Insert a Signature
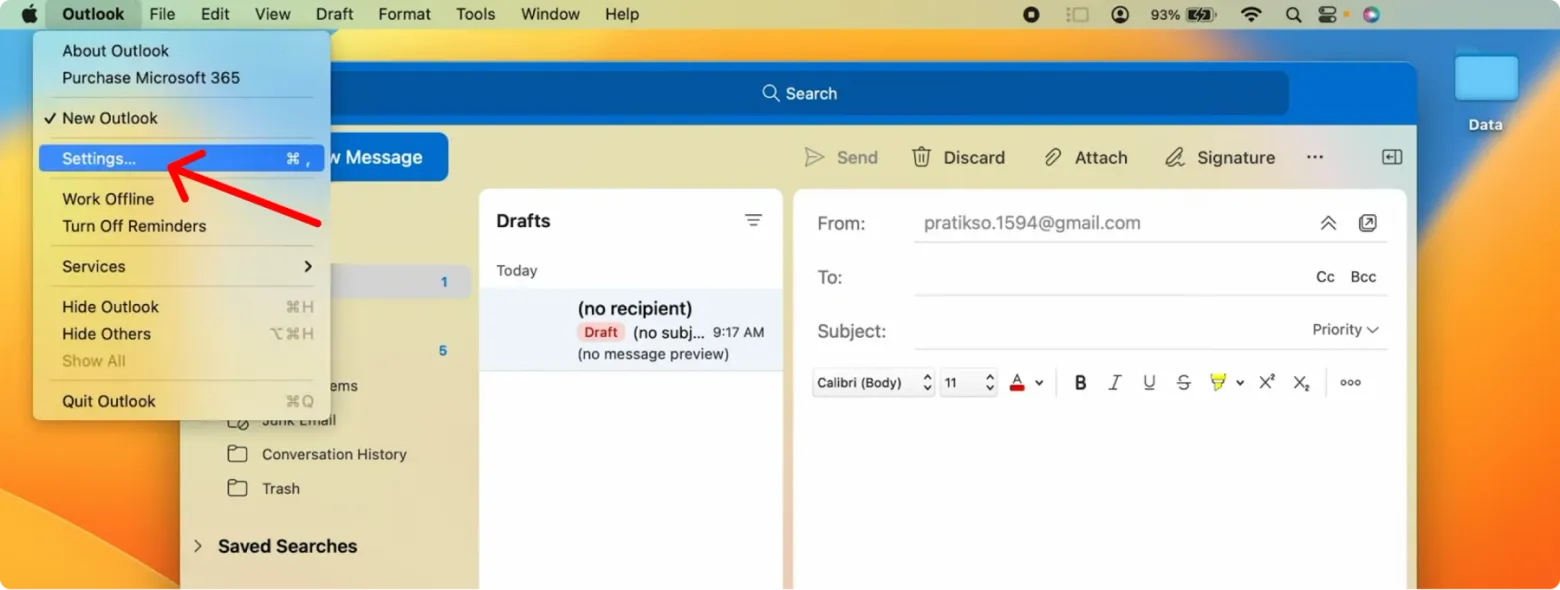The height and width of the screenshot is (590, 1560). 1220,158
